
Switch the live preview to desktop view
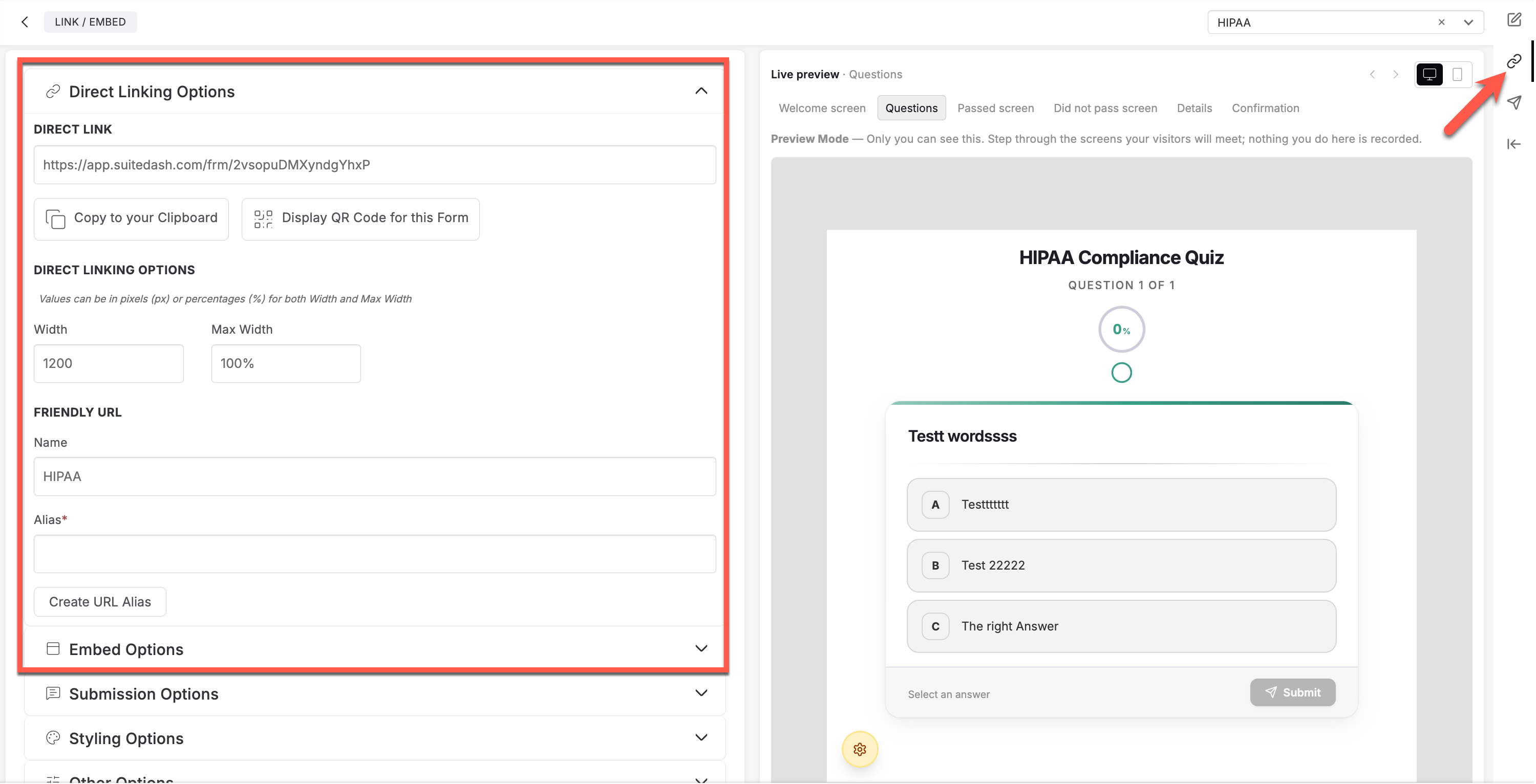click(1430, 75)
